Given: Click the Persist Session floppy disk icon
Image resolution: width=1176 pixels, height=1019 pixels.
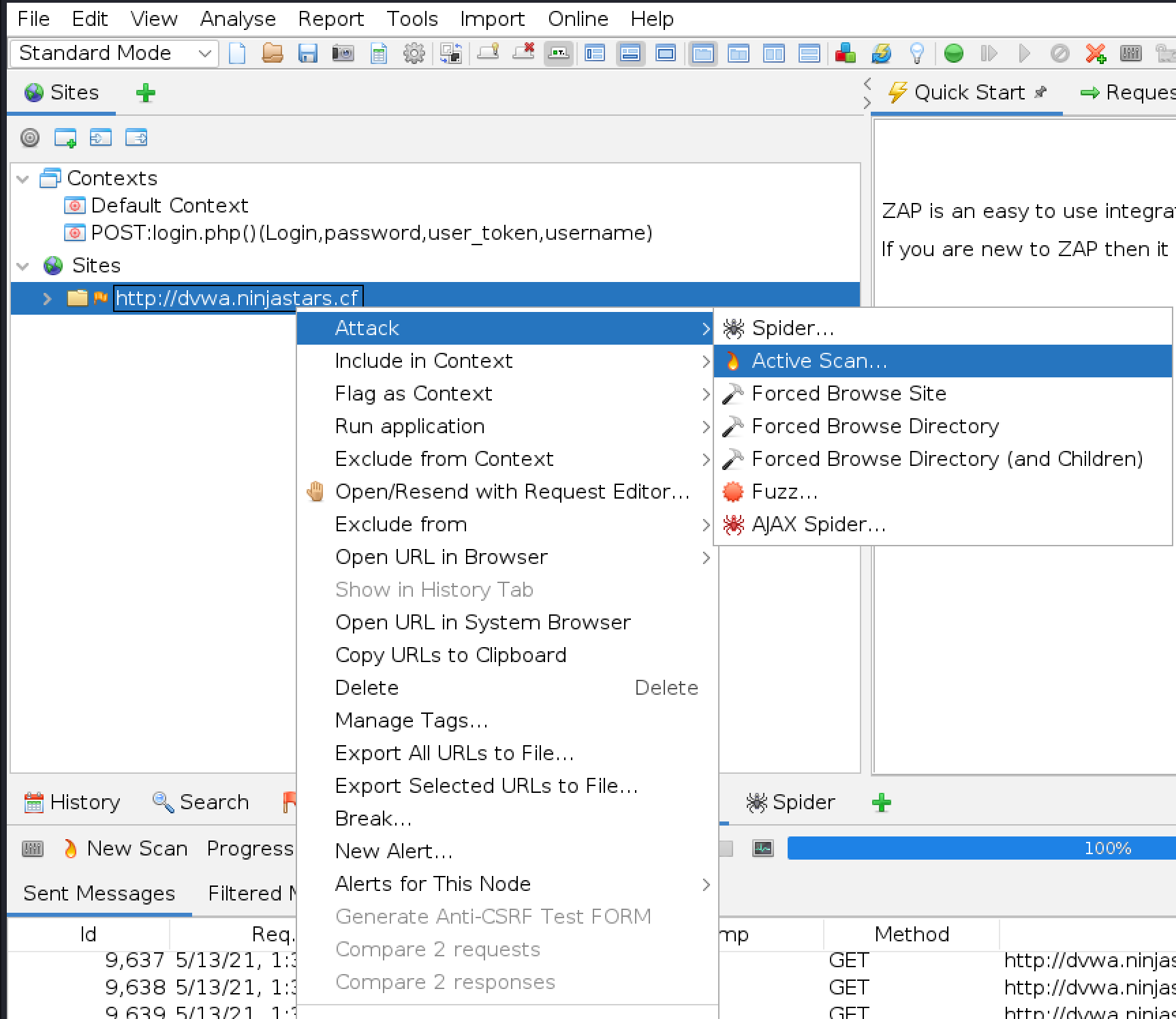Looking at the screenshot, I should 308,53.
